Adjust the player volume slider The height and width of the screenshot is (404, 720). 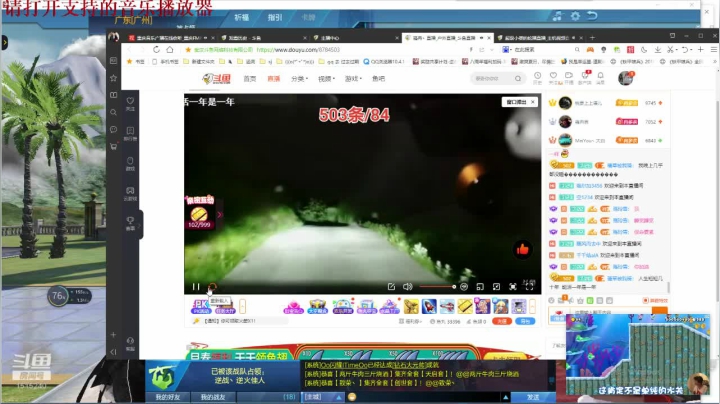437,286
